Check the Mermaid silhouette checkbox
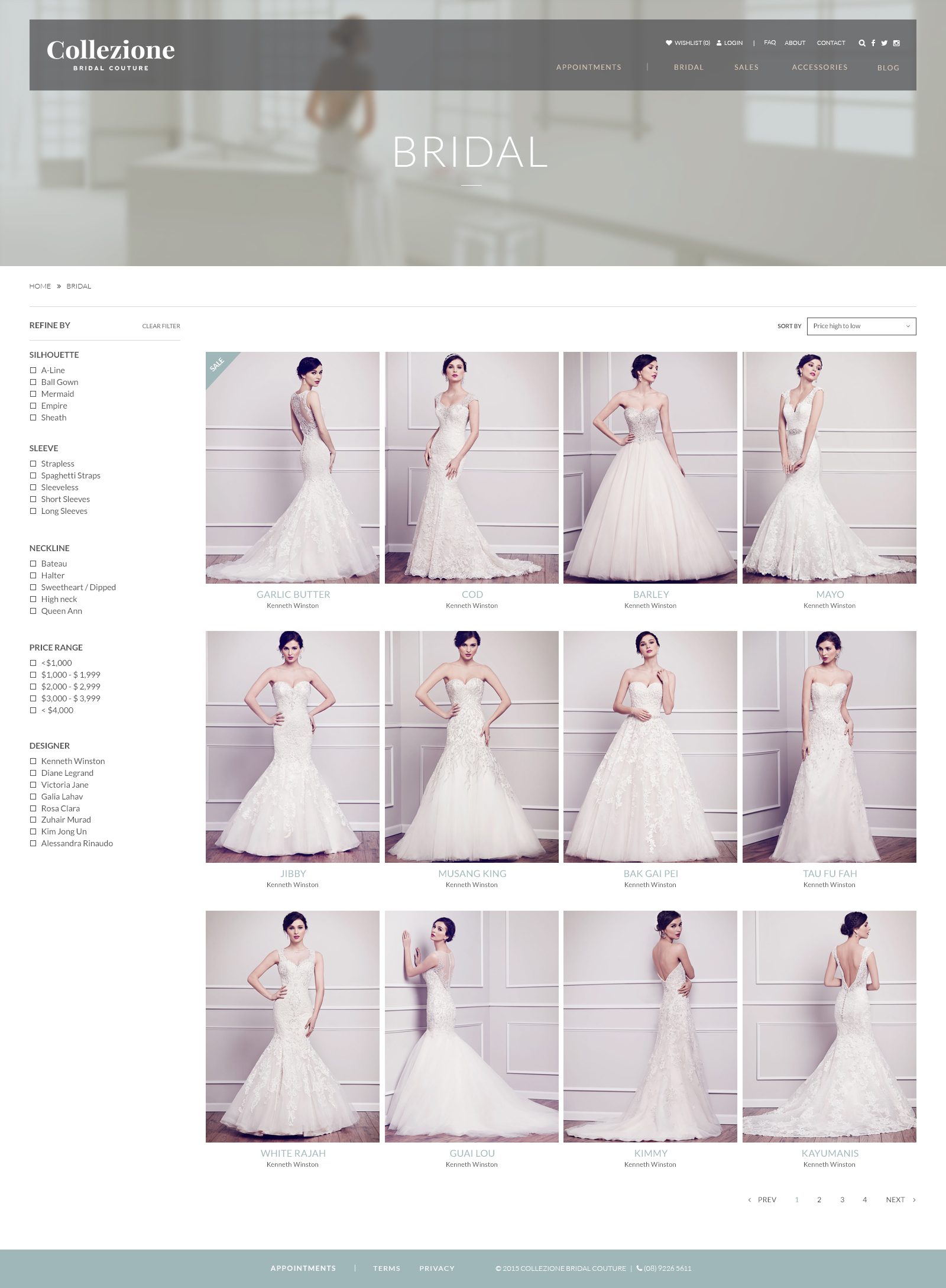Viewport: 946px width, 1288px height. (x=33, y=394)
